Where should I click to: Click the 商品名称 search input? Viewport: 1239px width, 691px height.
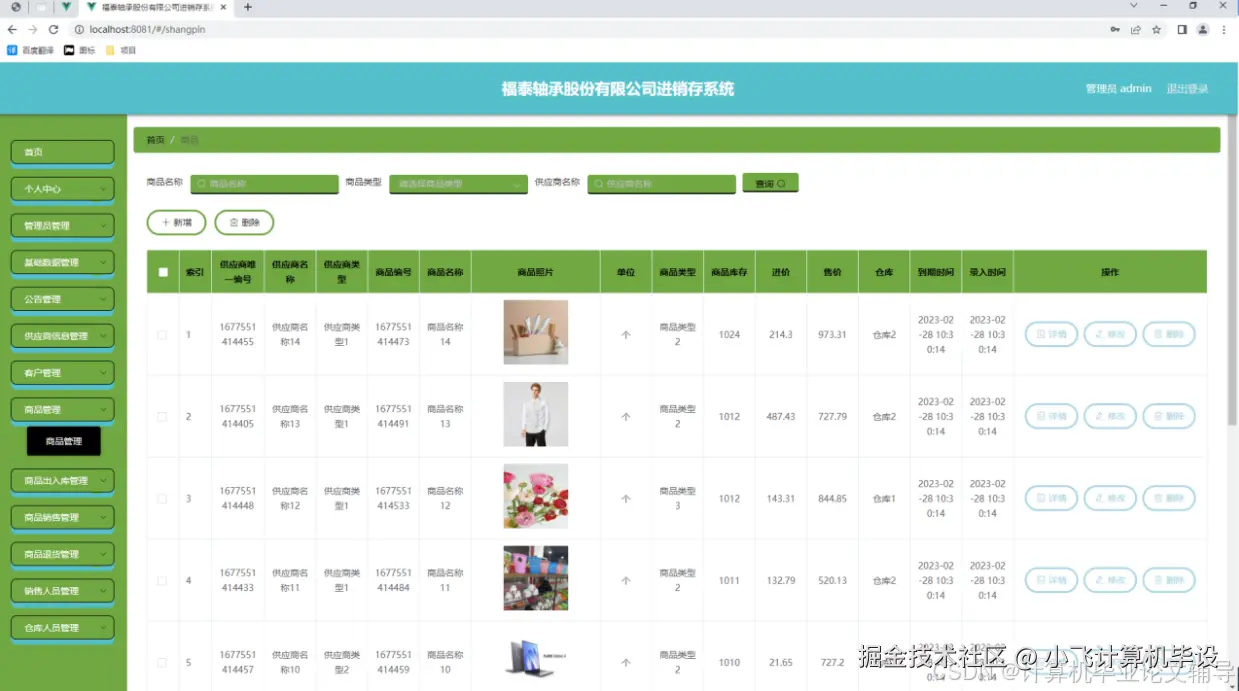click(265, 184)
